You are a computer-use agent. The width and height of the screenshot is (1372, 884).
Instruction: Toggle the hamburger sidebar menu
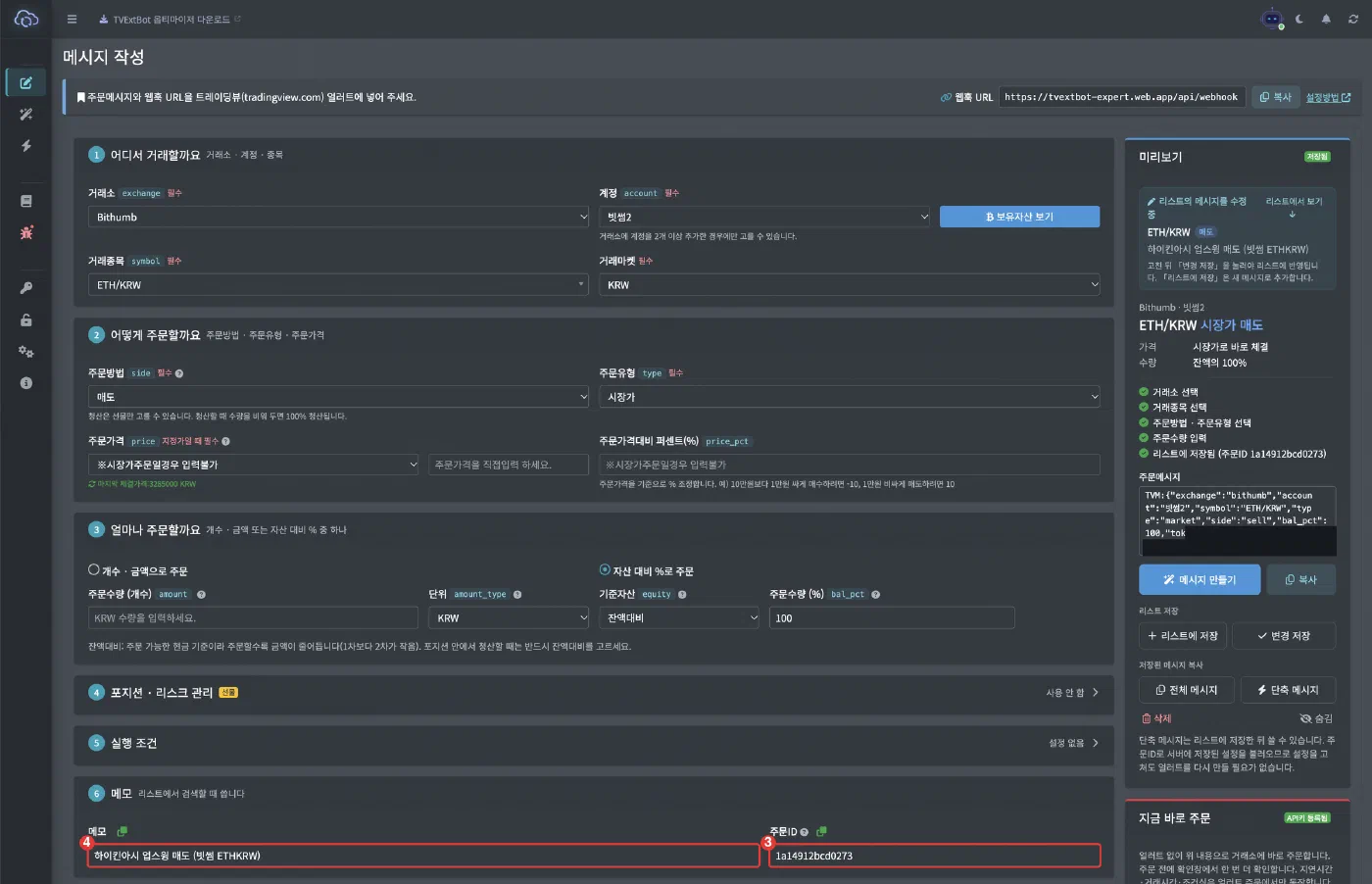click(72, 19)
